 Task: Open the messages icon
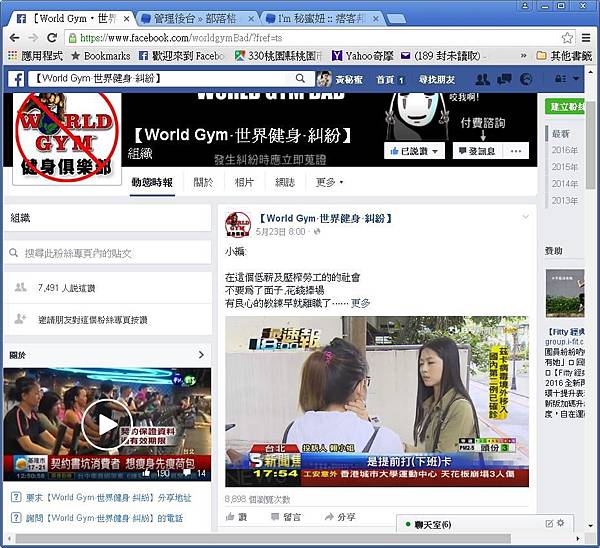tap(504, 79)
